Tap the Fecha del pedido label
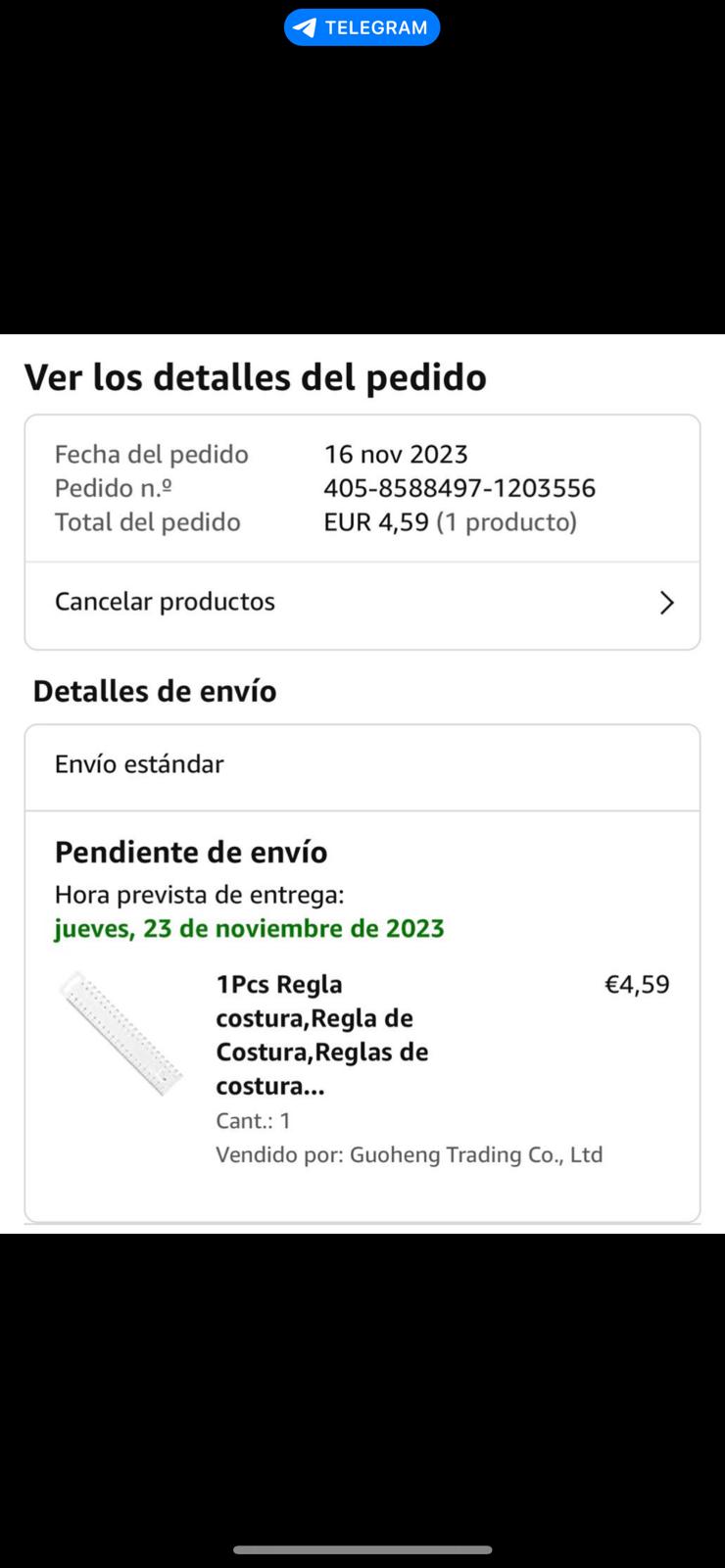This screenshot has width=725, height=1568. [152, 455]
